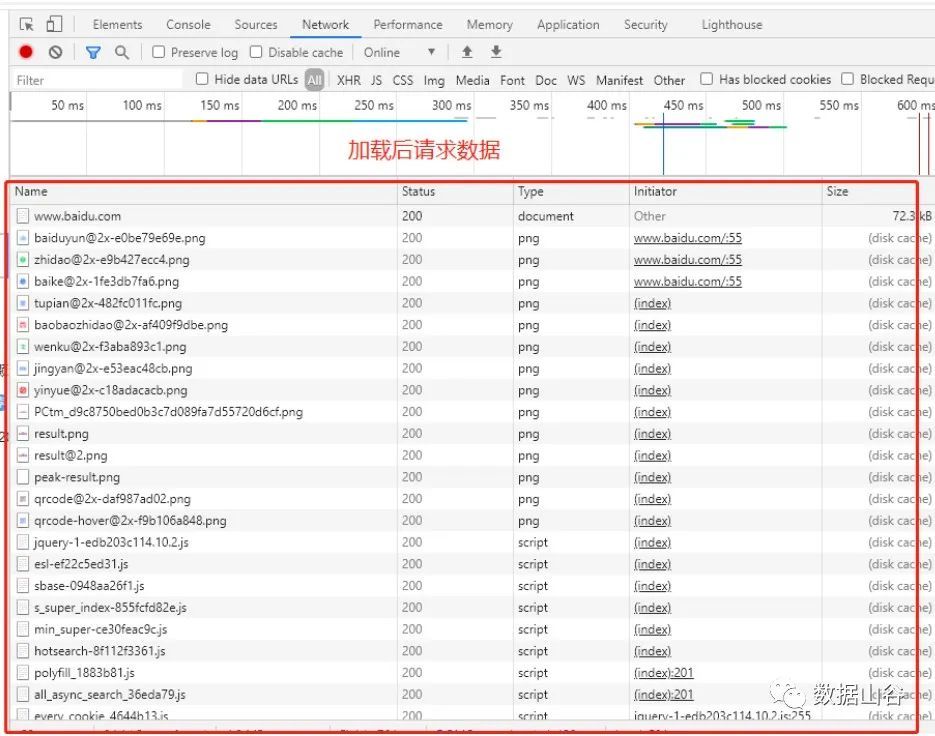Select the yinyue@2x png file icon
This screenshot has width=935, height=736.
[x=23, y=390]
